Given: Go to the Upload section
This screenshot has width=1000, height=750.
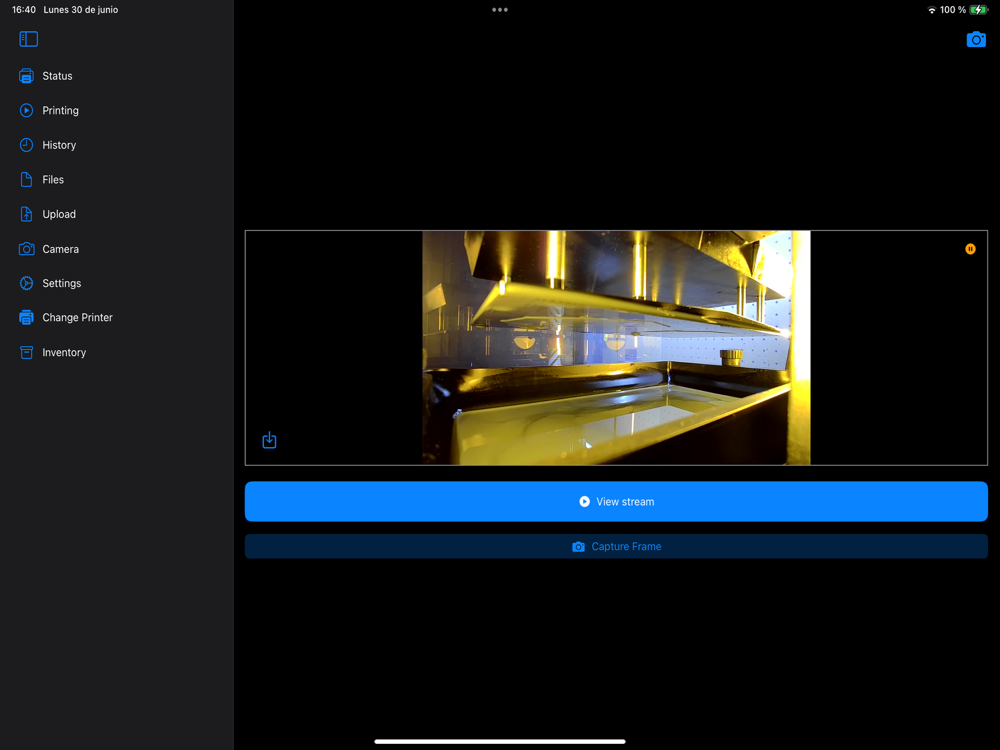Looking at the screenshot, I should click(x=59, y=214).
